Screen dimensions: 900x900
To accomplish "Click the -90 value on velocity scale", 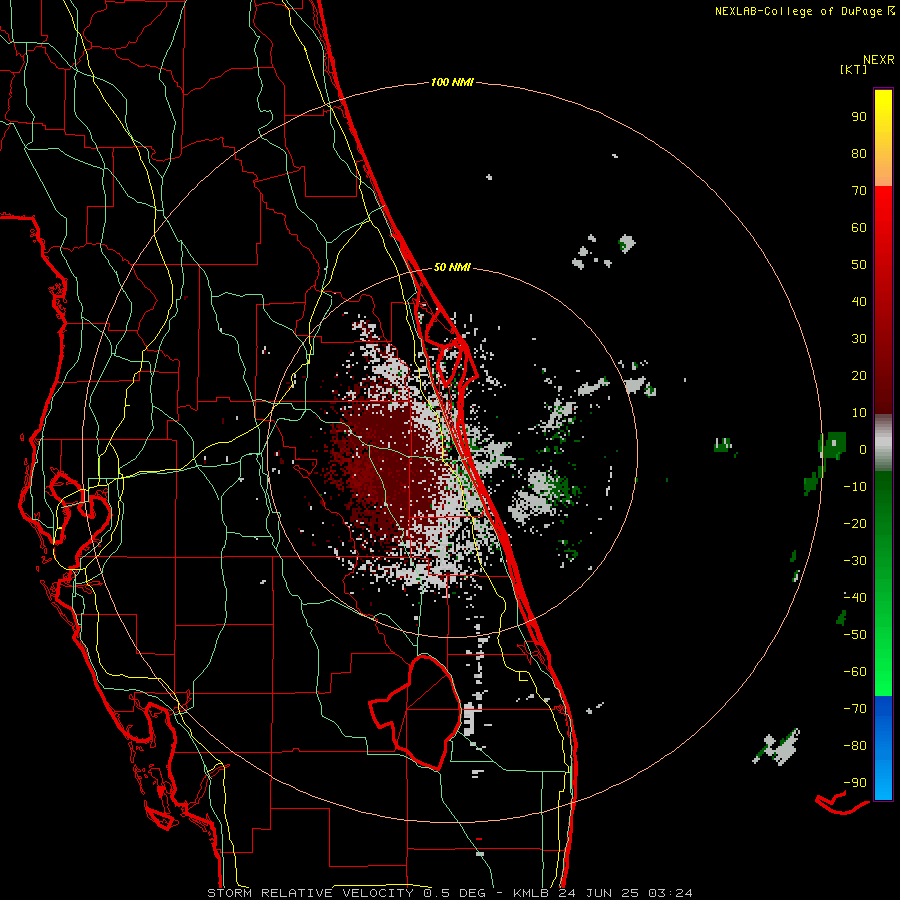I will pyautogui.click(x=855, y=783).
